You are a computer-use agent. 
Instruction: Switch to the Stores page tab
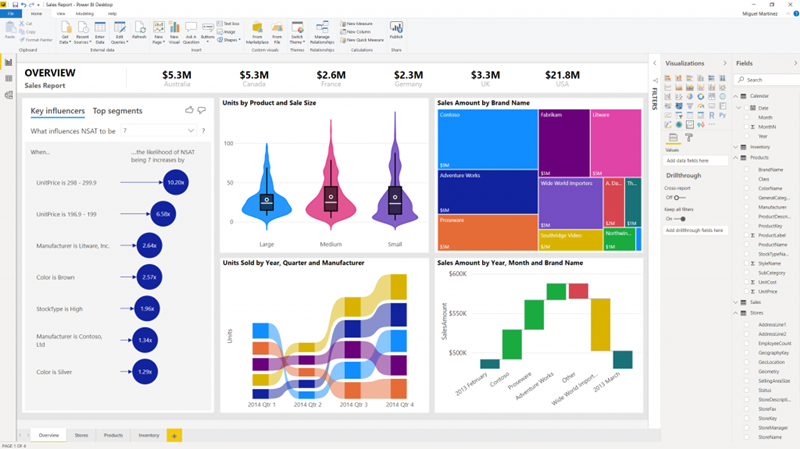(81, 435)
